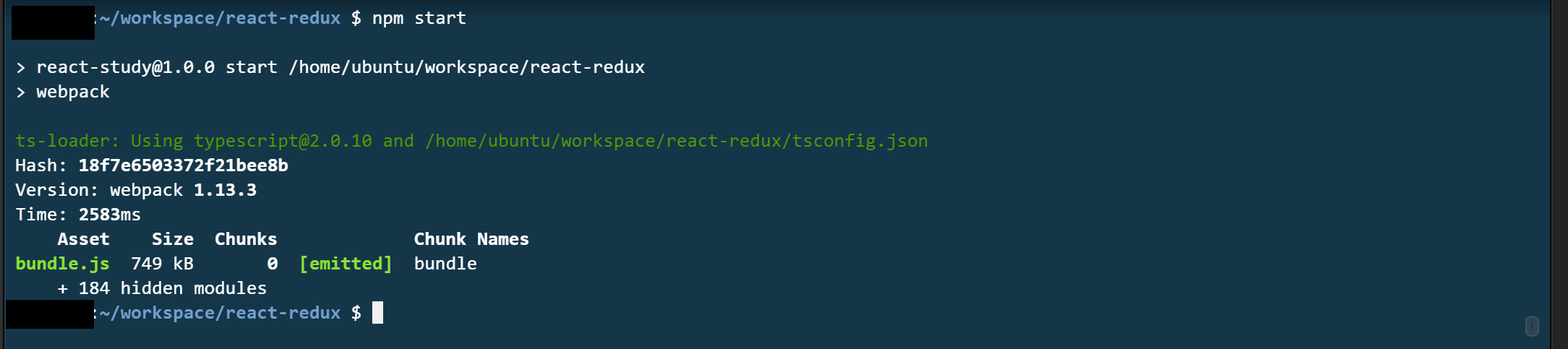
Task: Click the react-study@1.0.0 start line
Action: pyautogui.click(x=330, y=67)
